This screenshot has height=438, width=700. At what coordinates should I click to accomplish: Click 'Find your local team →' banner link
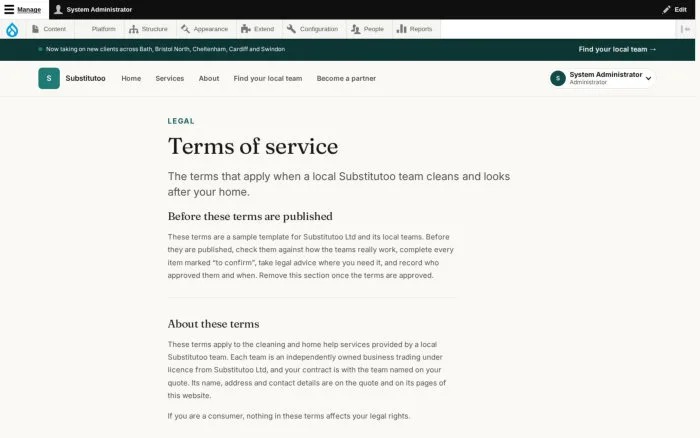(617, 50)
